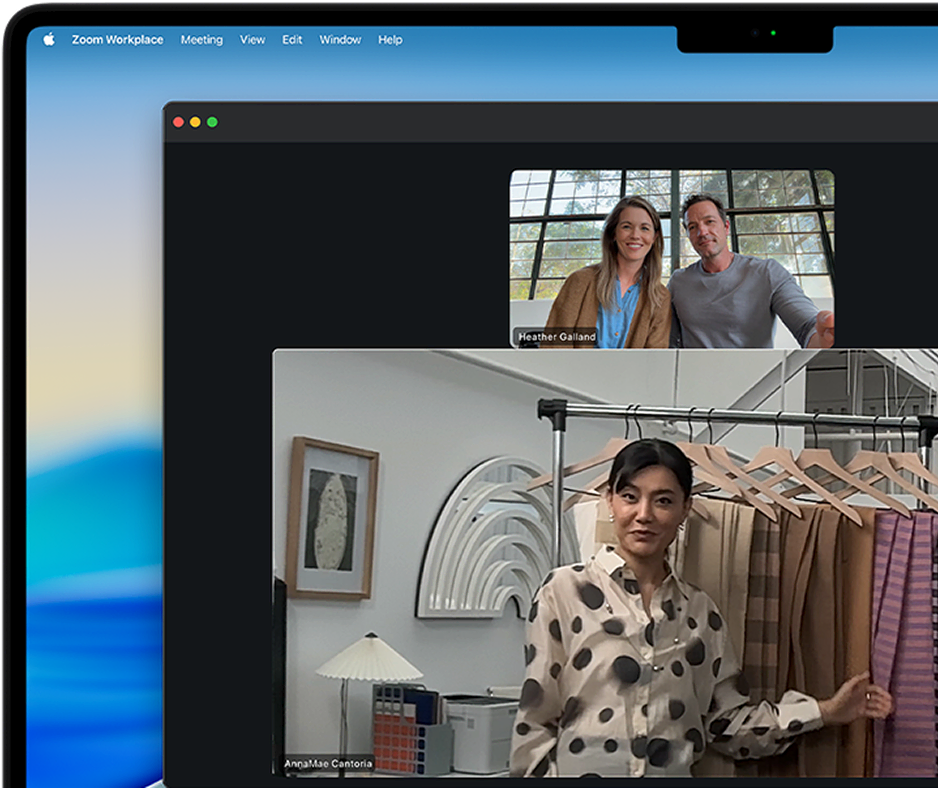The width and height of the screenshot is (938, 788).
Task: Click the Zoom window title bar
Action: click(550, 122)
